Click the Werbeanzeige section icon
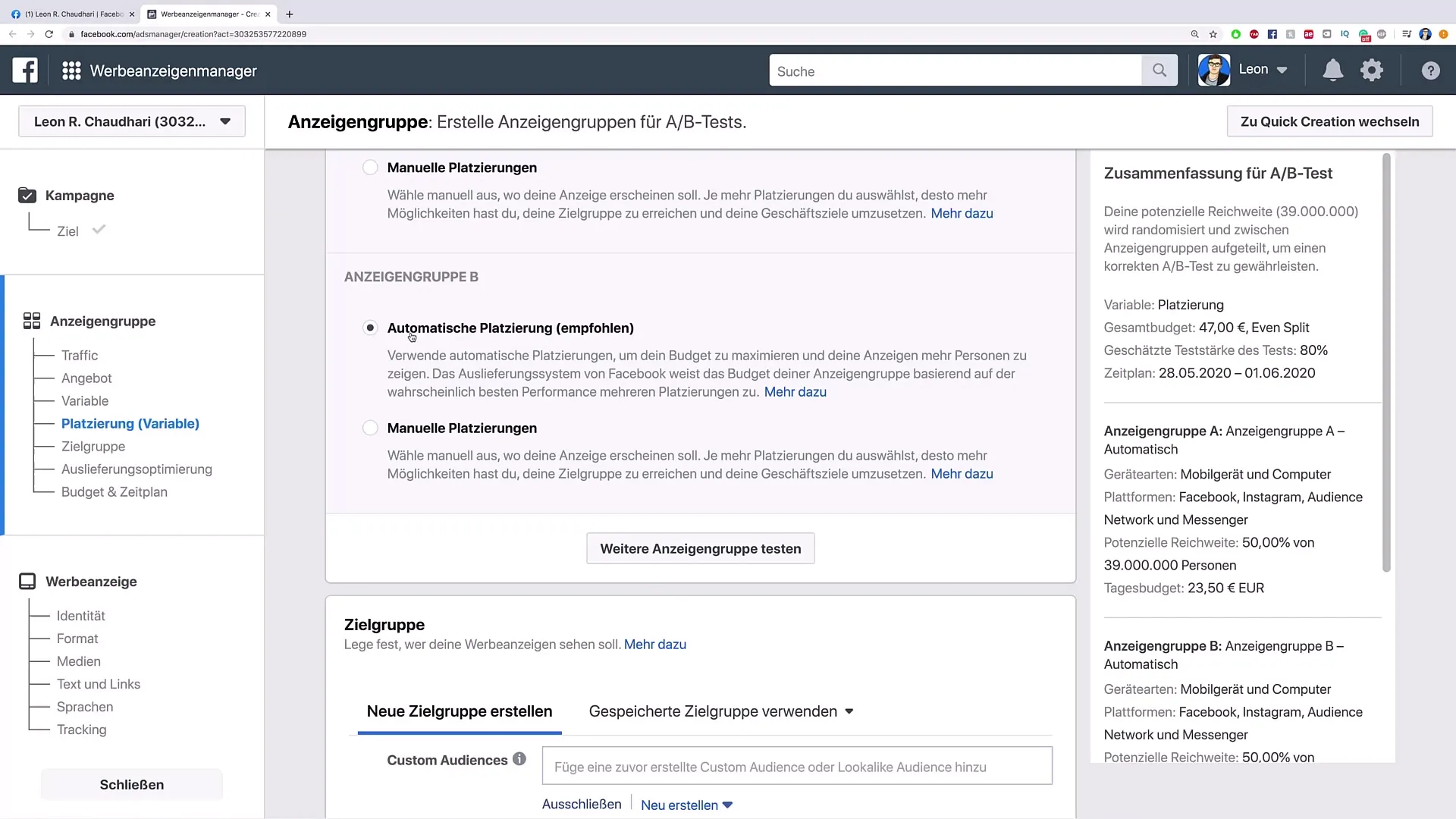1456x819 pixels. (27, 582)
